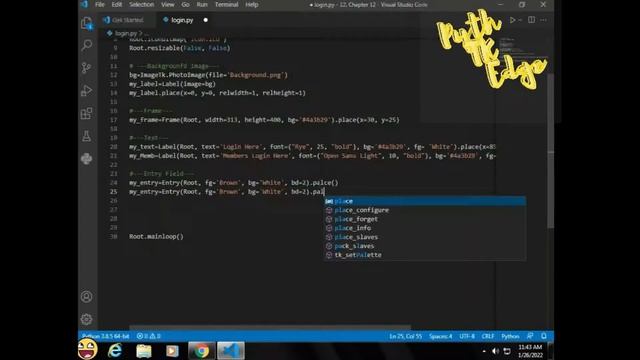Click line 17 my_frame code line
Image resolution: width=640 pixels, height=360 pixels.
(264, 120)
